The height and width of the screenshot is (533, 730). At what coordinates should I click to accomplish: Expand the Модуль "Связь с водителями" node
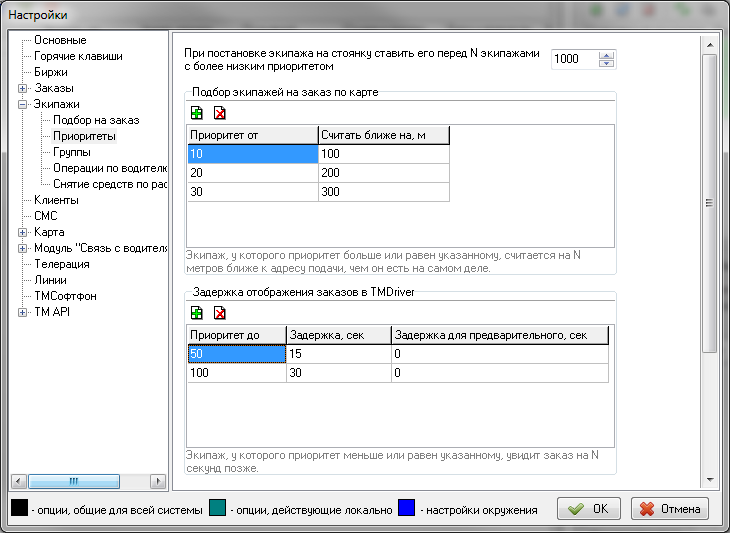22,249
